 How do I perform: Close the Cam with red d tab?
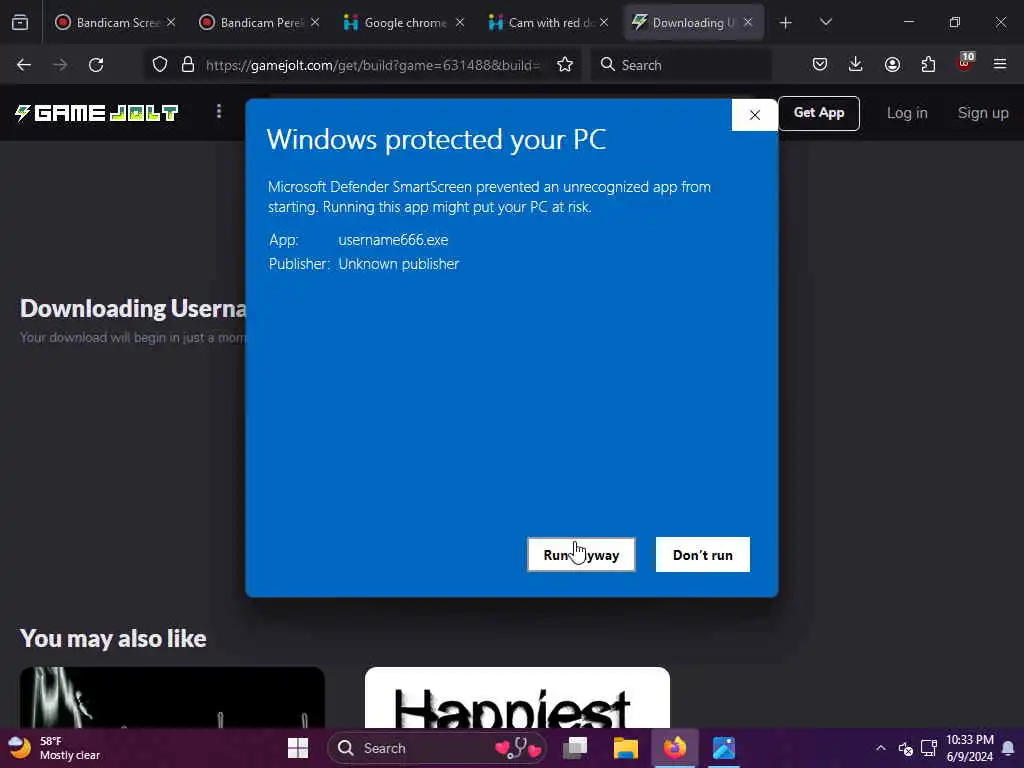tap(604, 23)
